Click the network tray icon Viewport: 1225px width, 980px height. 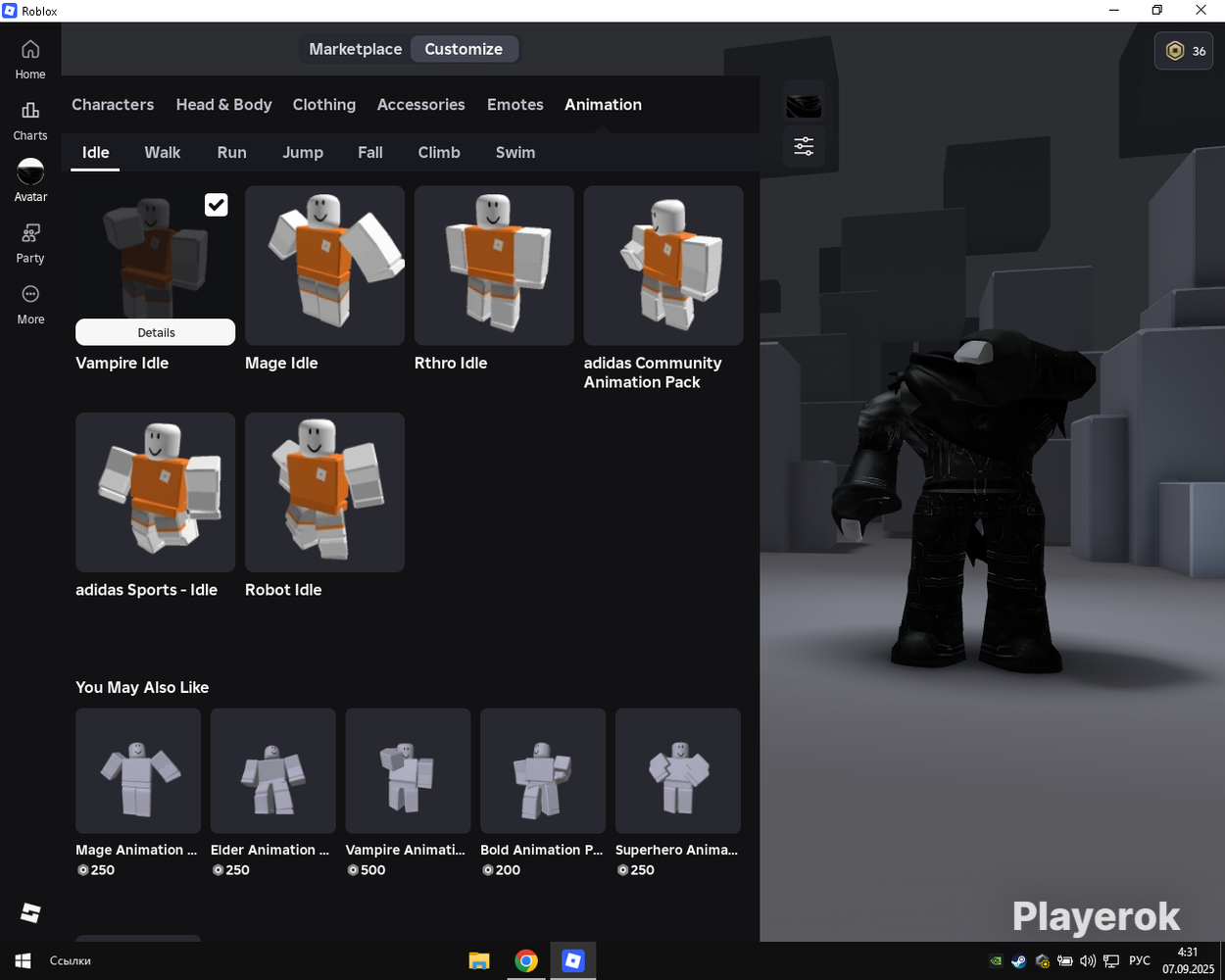click(x=1111, y=961)
